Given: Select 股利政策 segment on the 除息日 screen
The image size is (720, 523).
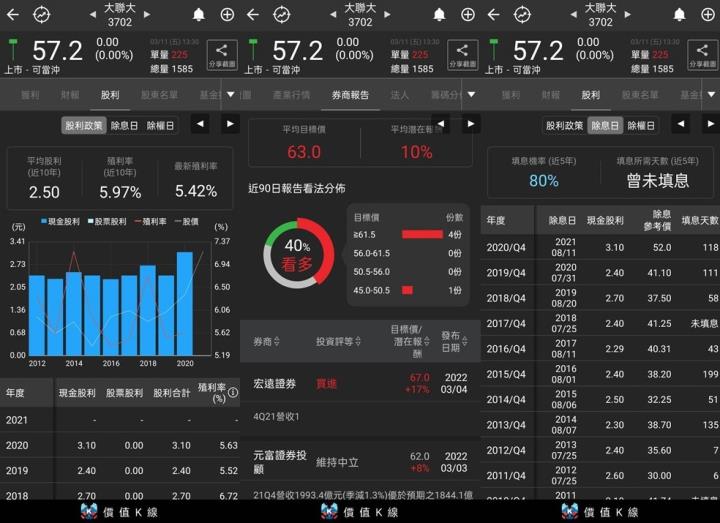Looking at the screenshot, I should 564,125.
